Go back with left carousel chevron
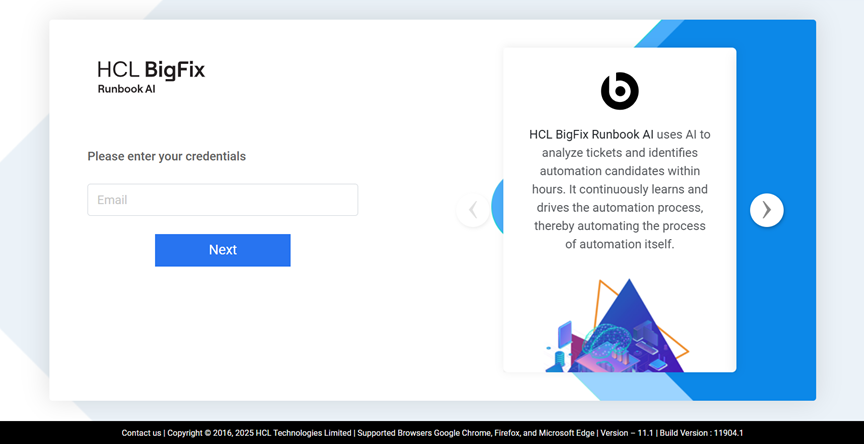864x444 pixels. click(x=473, y=210)
